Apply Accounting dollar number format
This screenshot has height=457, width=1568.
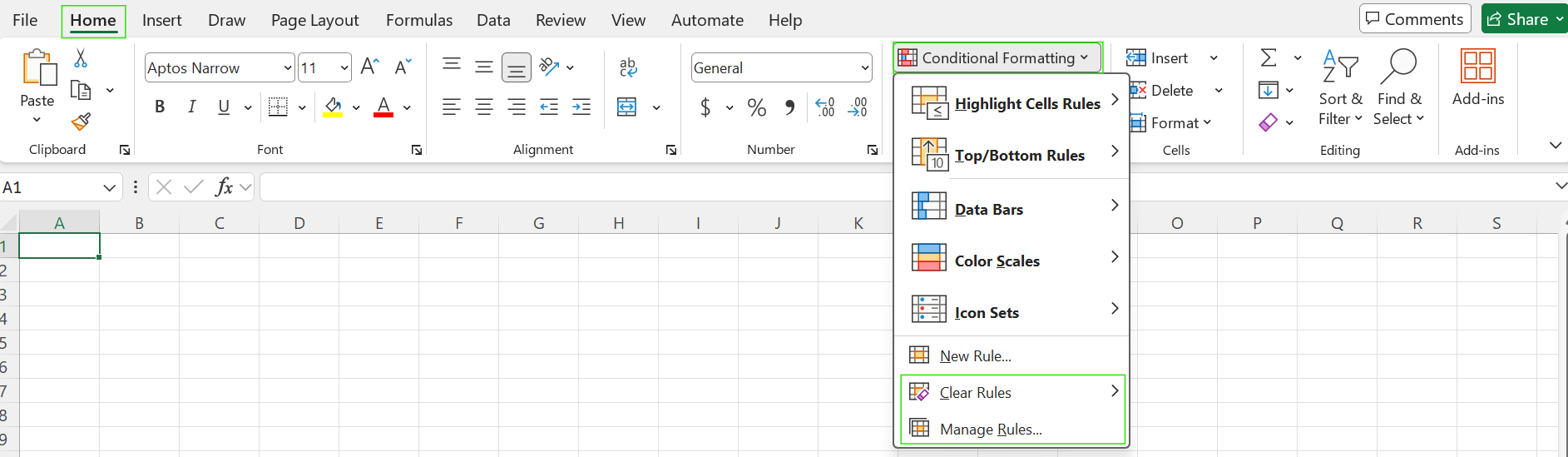pos(705,107)
